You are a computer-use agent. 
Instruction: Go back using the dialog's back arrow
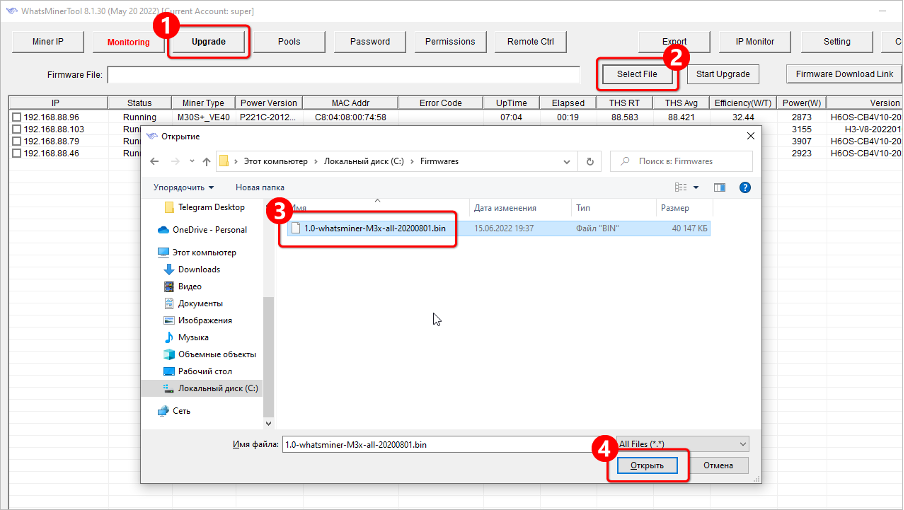click(155, 161)
